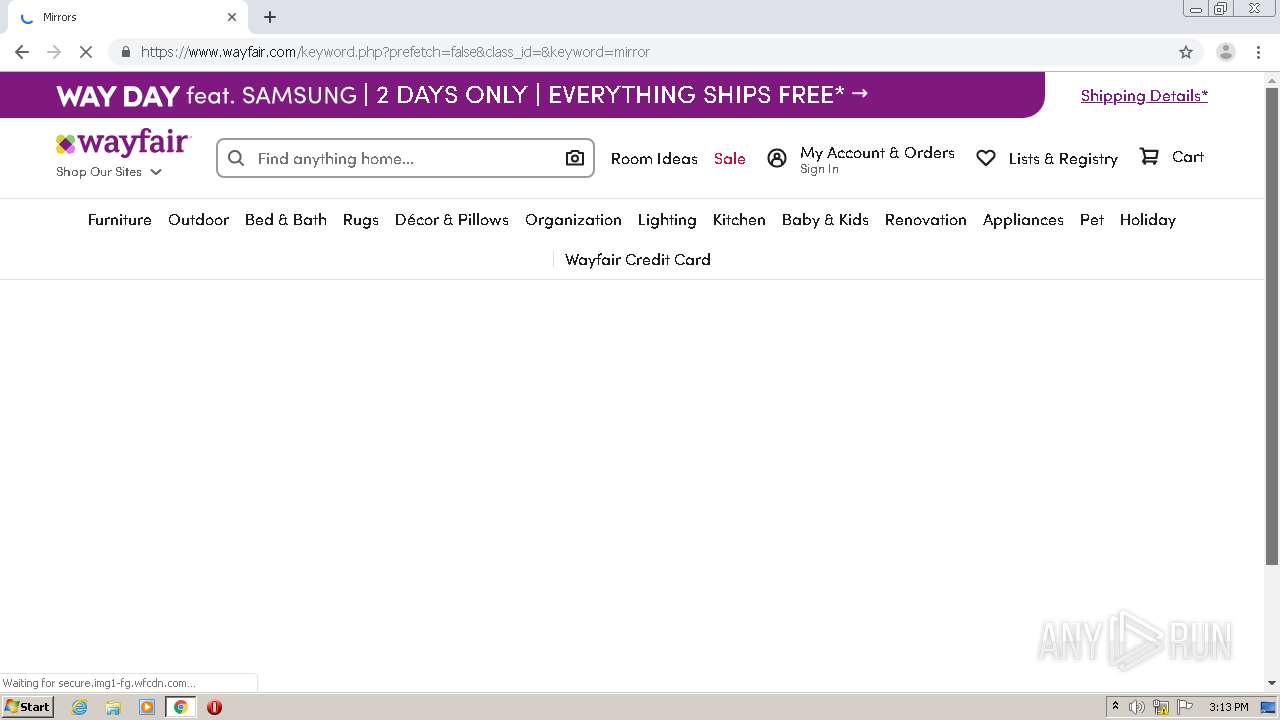This screenshot has width=1280, height=720.
Task: Click the red Sale link
Action: [x=730, y=158]
